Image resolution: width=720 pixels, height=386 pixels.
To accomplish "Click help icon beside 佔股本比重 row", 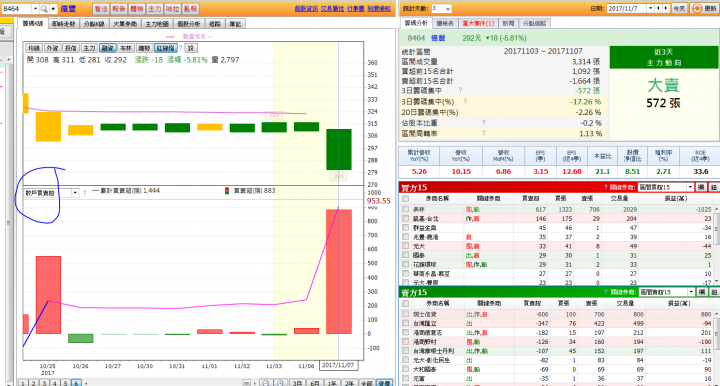I will point(484,123).
